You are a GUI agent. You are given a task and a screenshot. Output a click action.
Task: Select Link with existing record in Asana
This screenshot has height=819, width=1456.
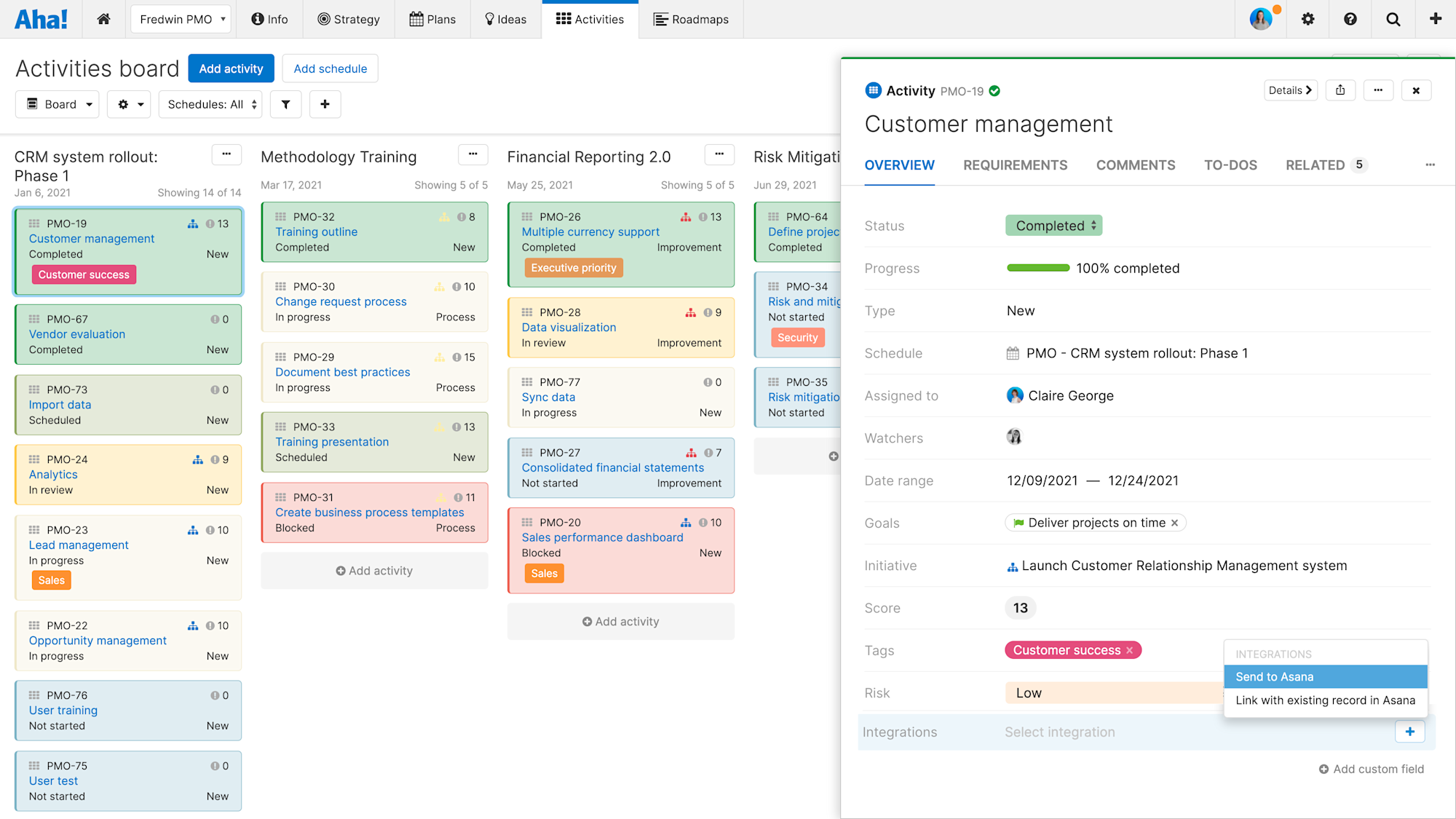point(1325,700)
